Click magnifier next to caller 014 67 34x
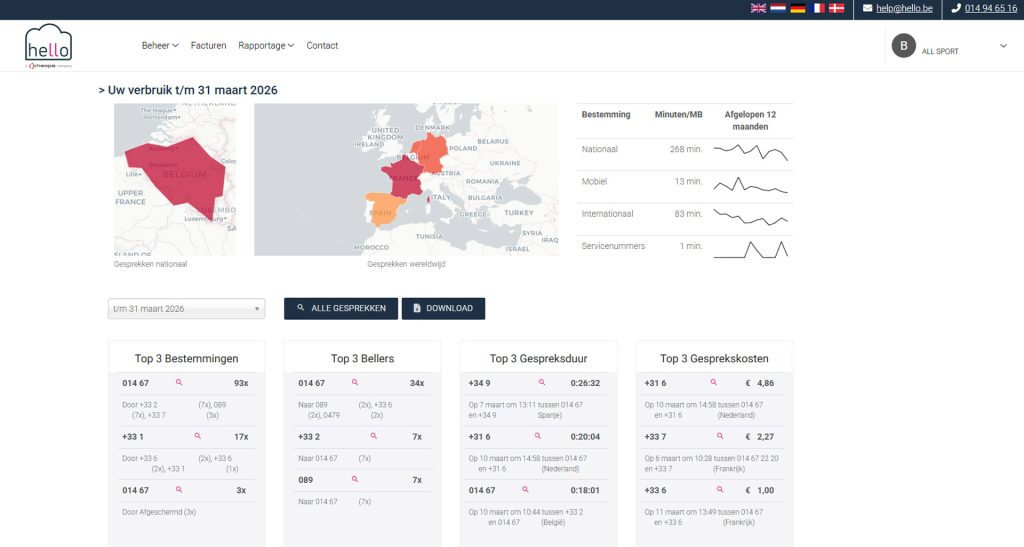The height and width of the screenshot is (547, 1024). [355, 383]
